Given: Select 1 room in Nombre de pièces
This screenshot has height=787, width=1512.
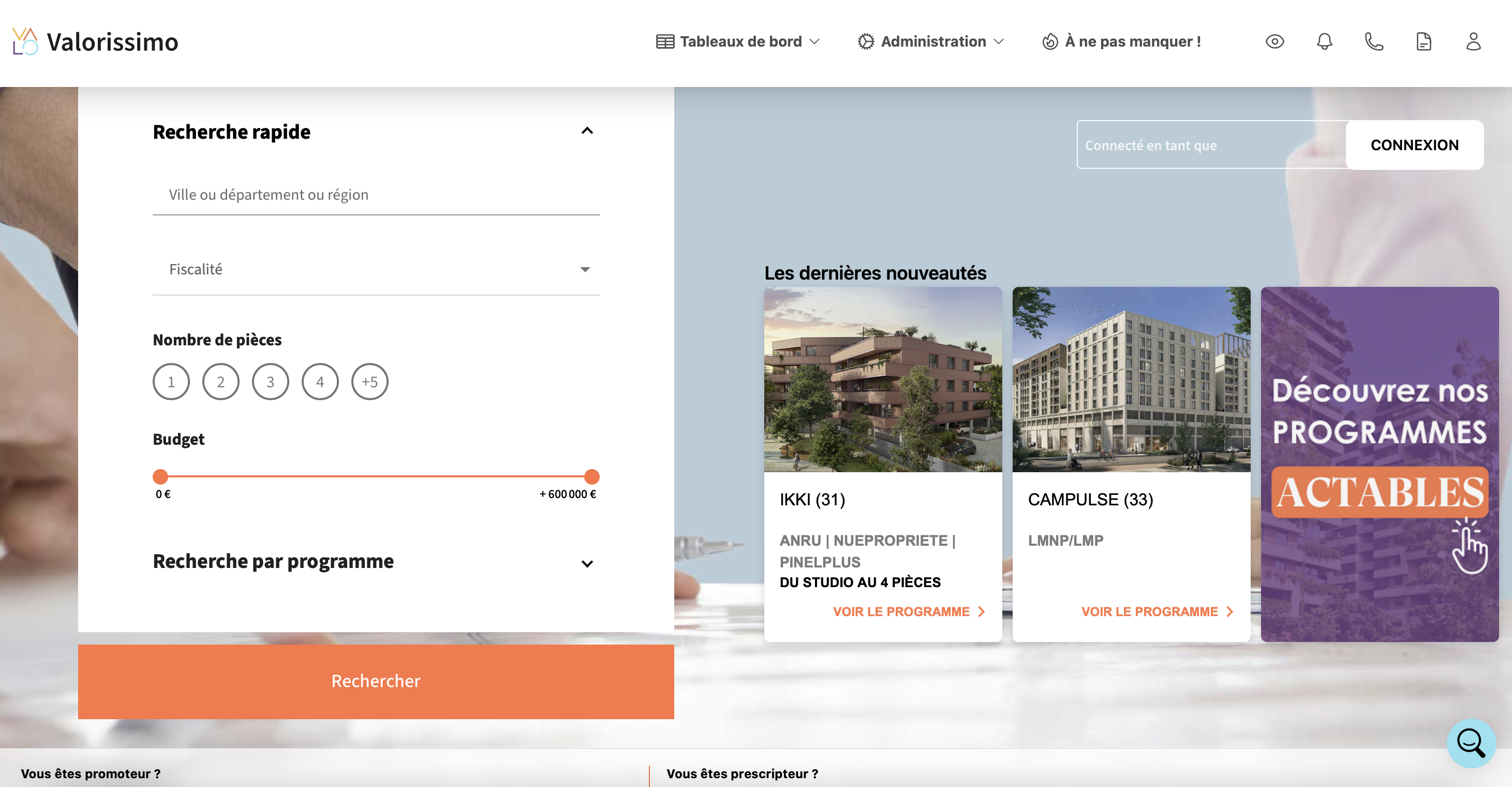Looking at the screenshot, I should click(x=171, y=381).
